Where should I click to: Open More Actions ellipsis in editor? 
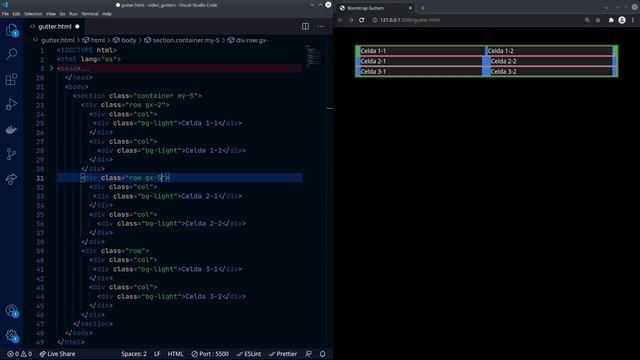[x=321, y=27]
